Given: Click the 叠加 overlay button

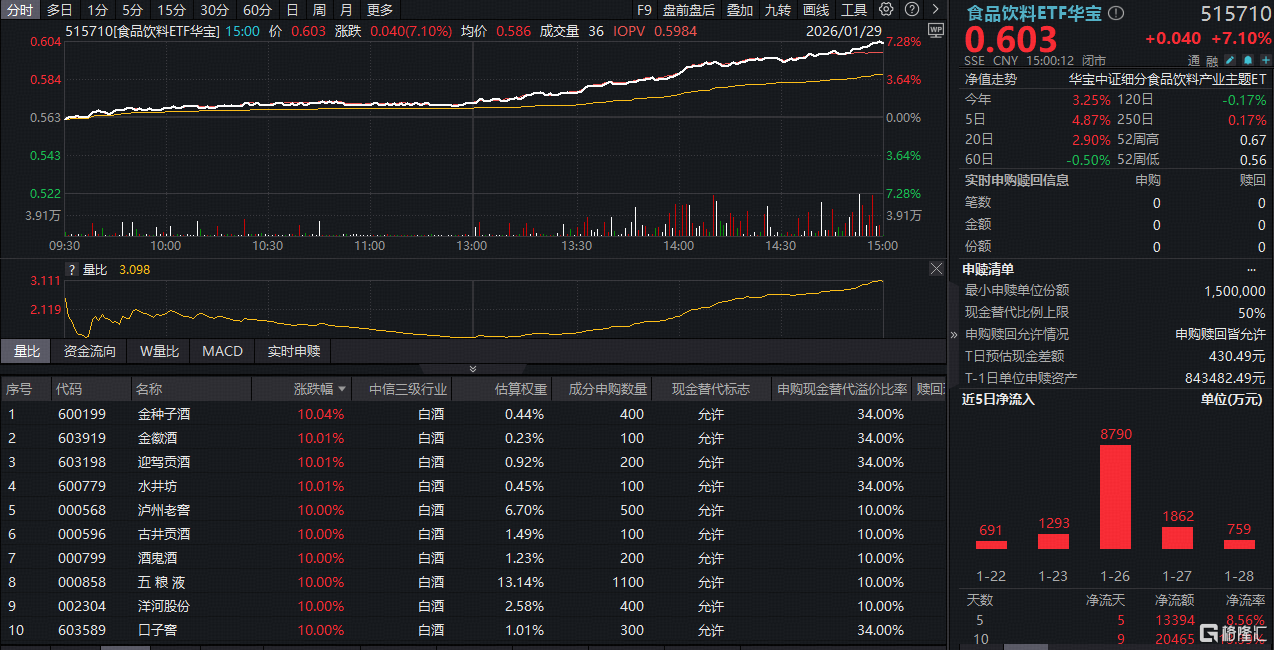Looking at the screenshot, I should click(x=740, y=10).
